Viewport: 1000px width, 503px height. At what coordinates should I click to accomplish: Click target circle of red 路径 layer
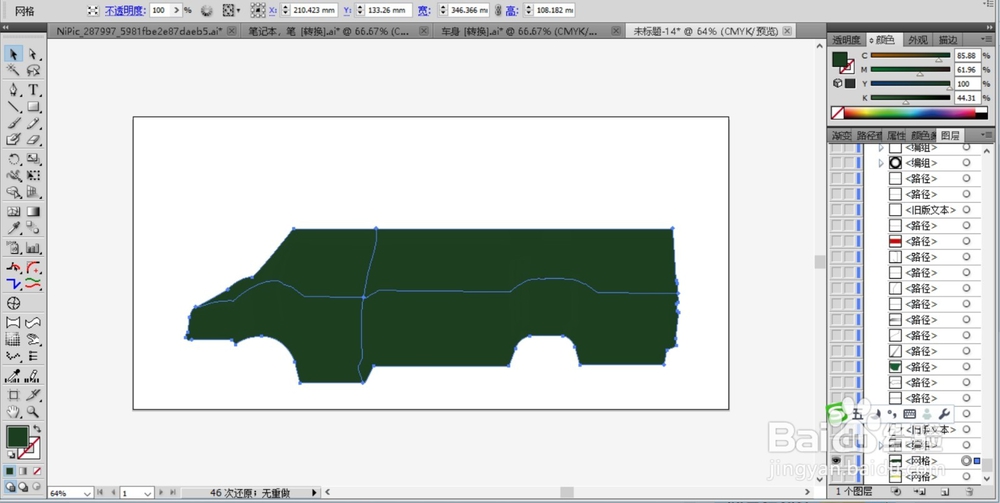tap(966, 241)
